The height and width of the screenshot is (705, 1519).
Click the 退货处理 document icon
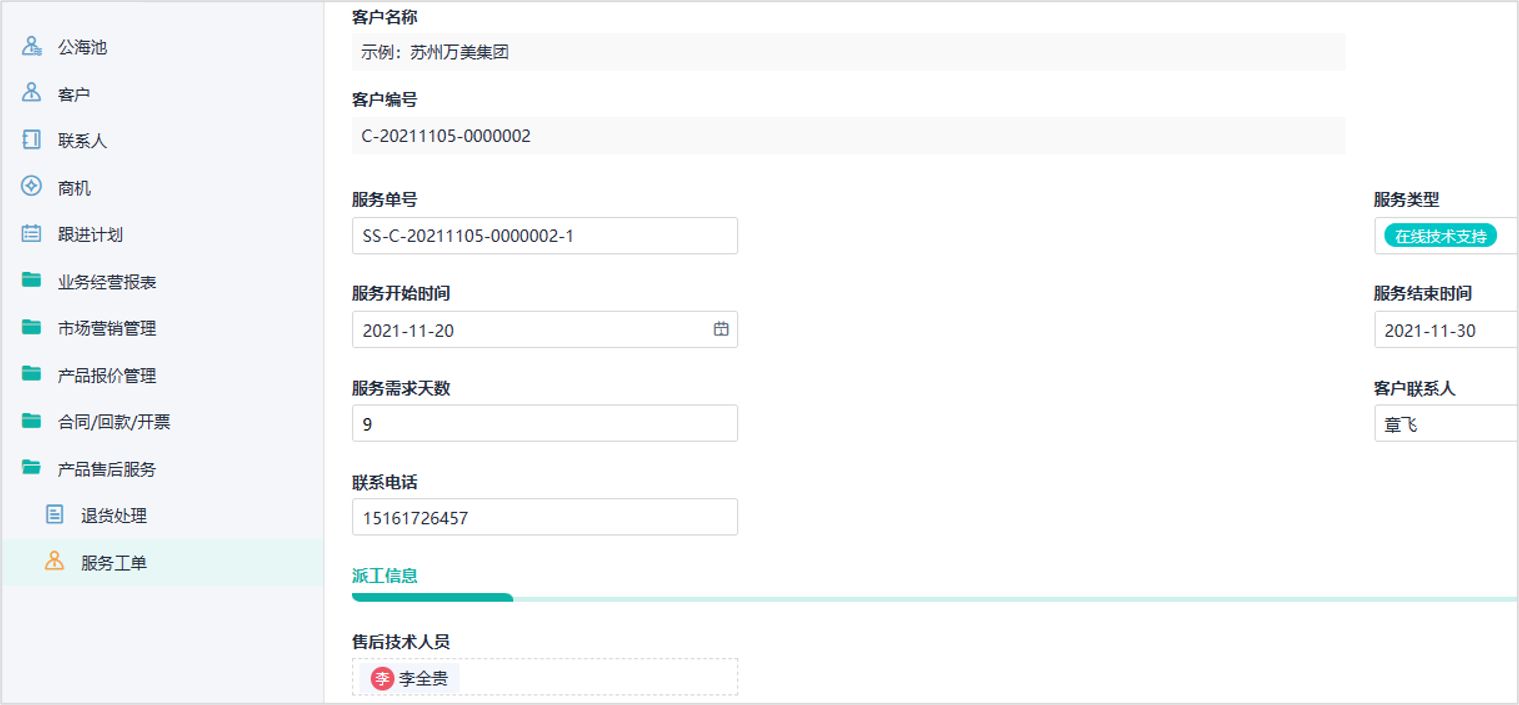(55, 515)
